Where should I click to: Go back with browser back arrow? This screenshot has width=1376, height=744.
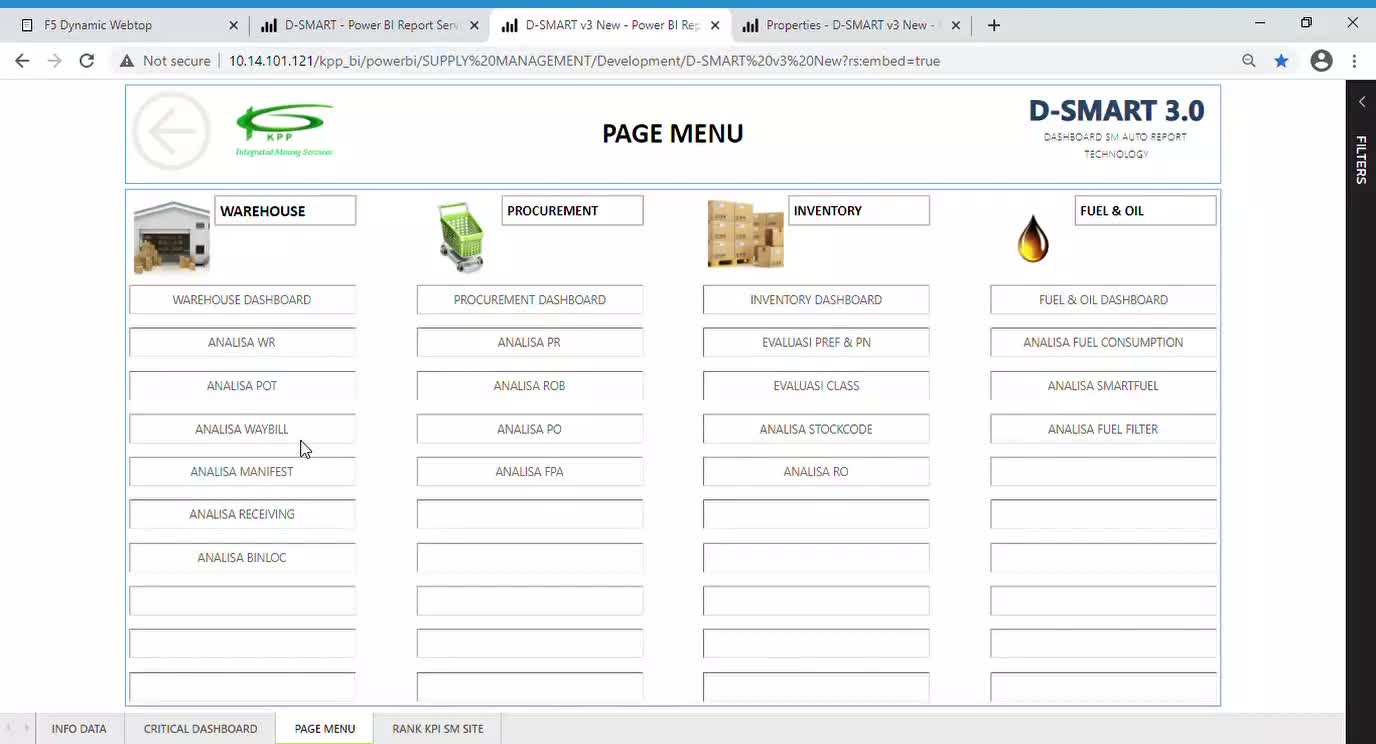(22, 61)
